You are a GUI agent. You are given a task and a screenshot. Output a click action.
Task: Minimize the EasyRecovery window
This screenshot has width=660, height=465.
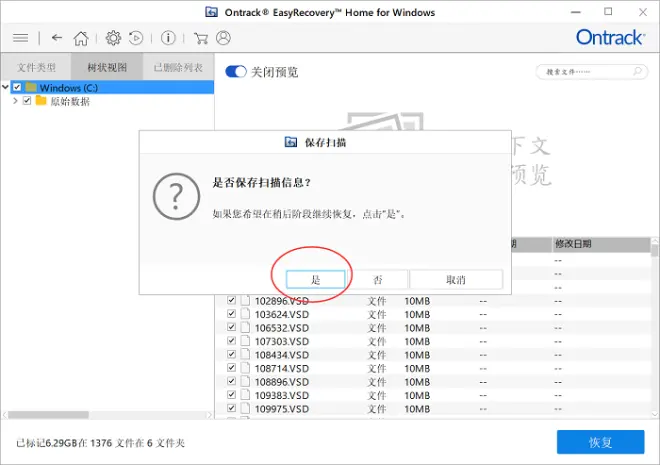(x=575, y=12)
